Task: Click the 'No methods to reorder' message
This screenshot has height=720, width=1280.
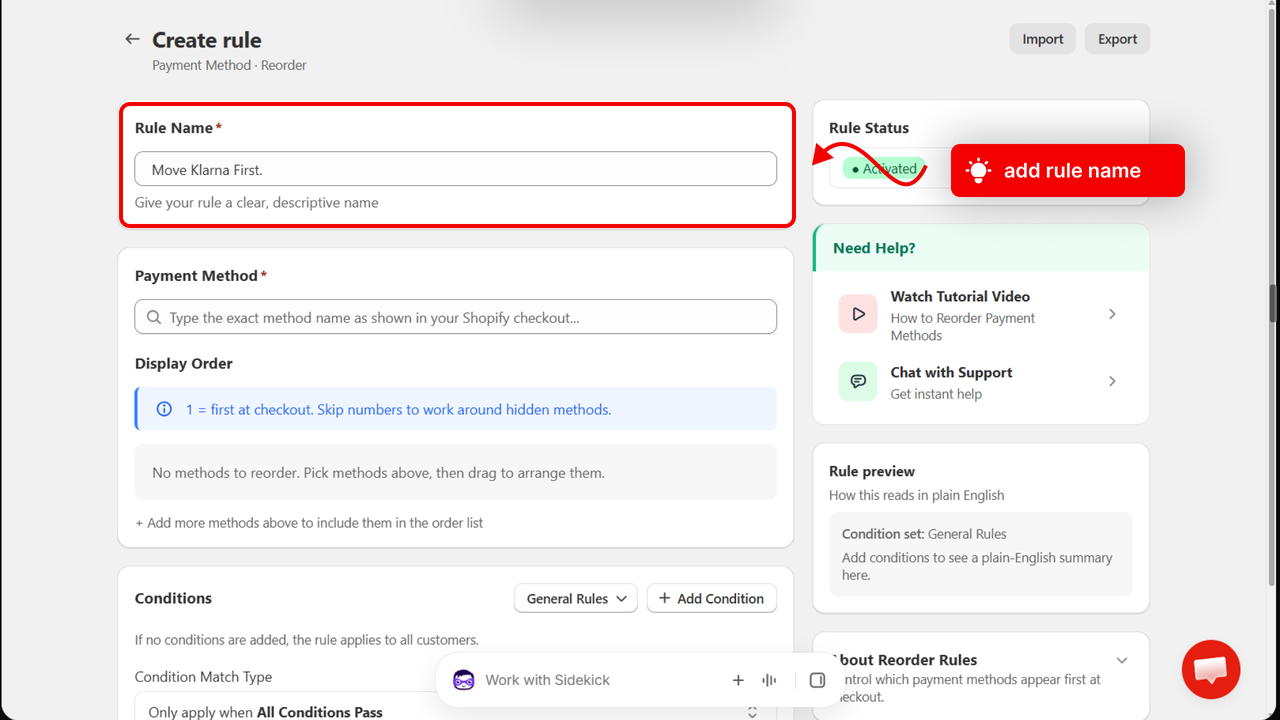Action: tap(378, 472)
